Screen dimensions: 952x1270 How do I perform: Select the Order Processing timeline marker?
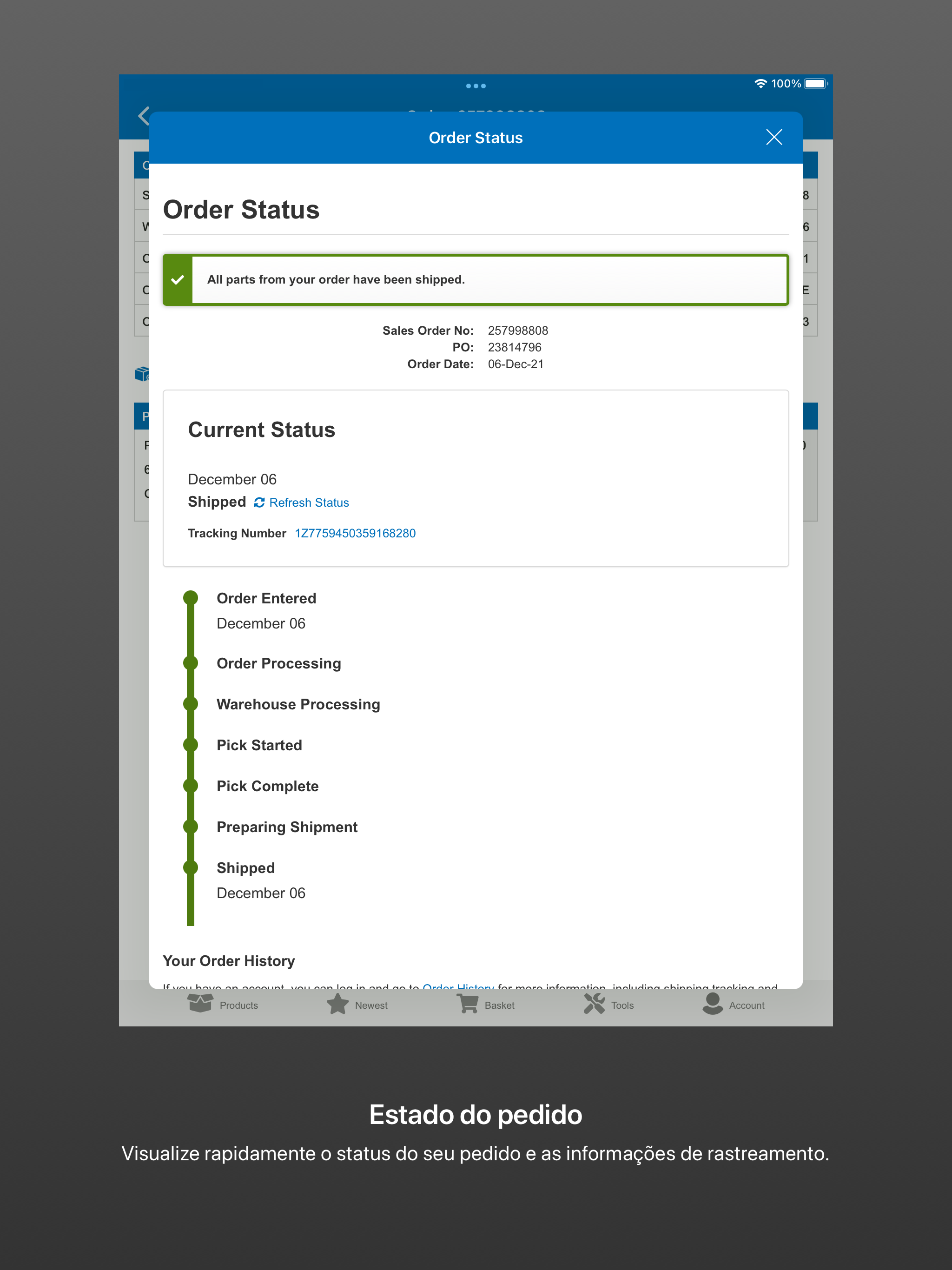pyautogui.click(x=191, y=663)
